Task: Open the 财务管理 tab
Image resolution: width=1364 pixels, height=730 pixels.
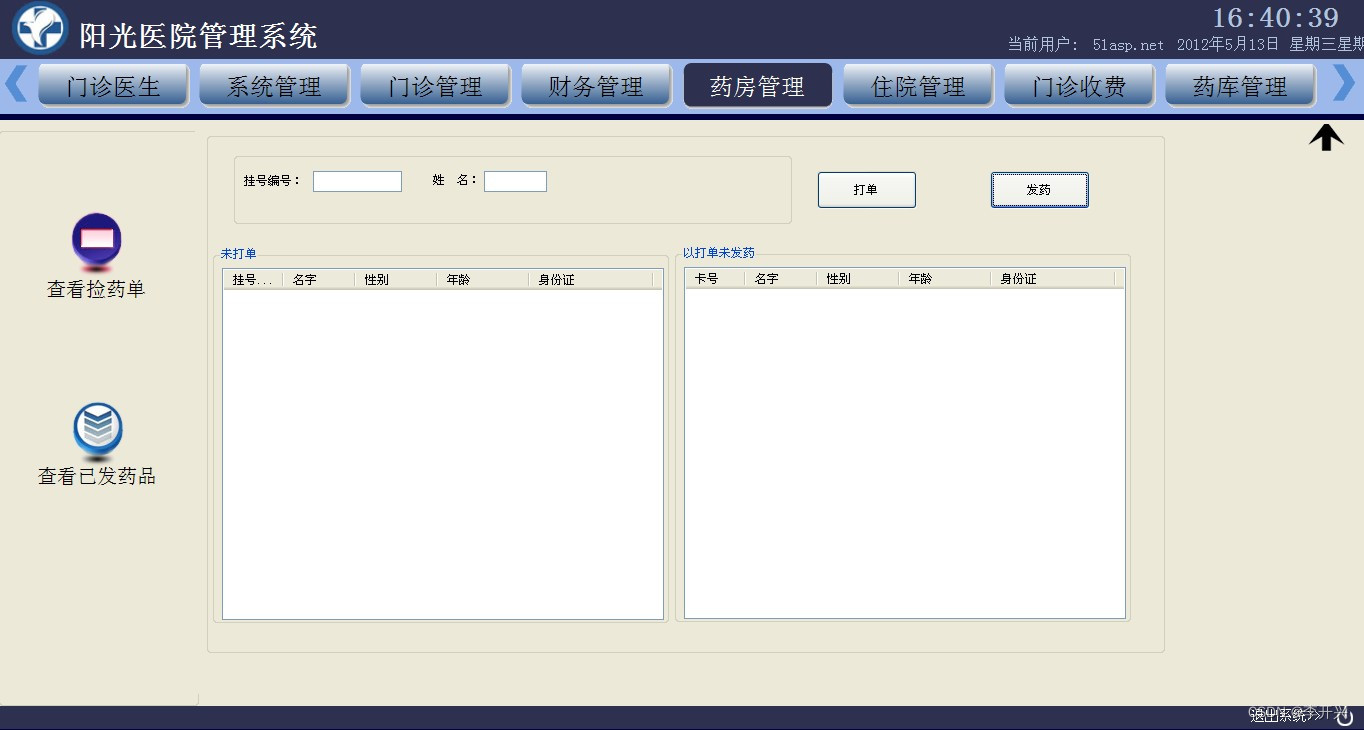Action: [596, 86]
